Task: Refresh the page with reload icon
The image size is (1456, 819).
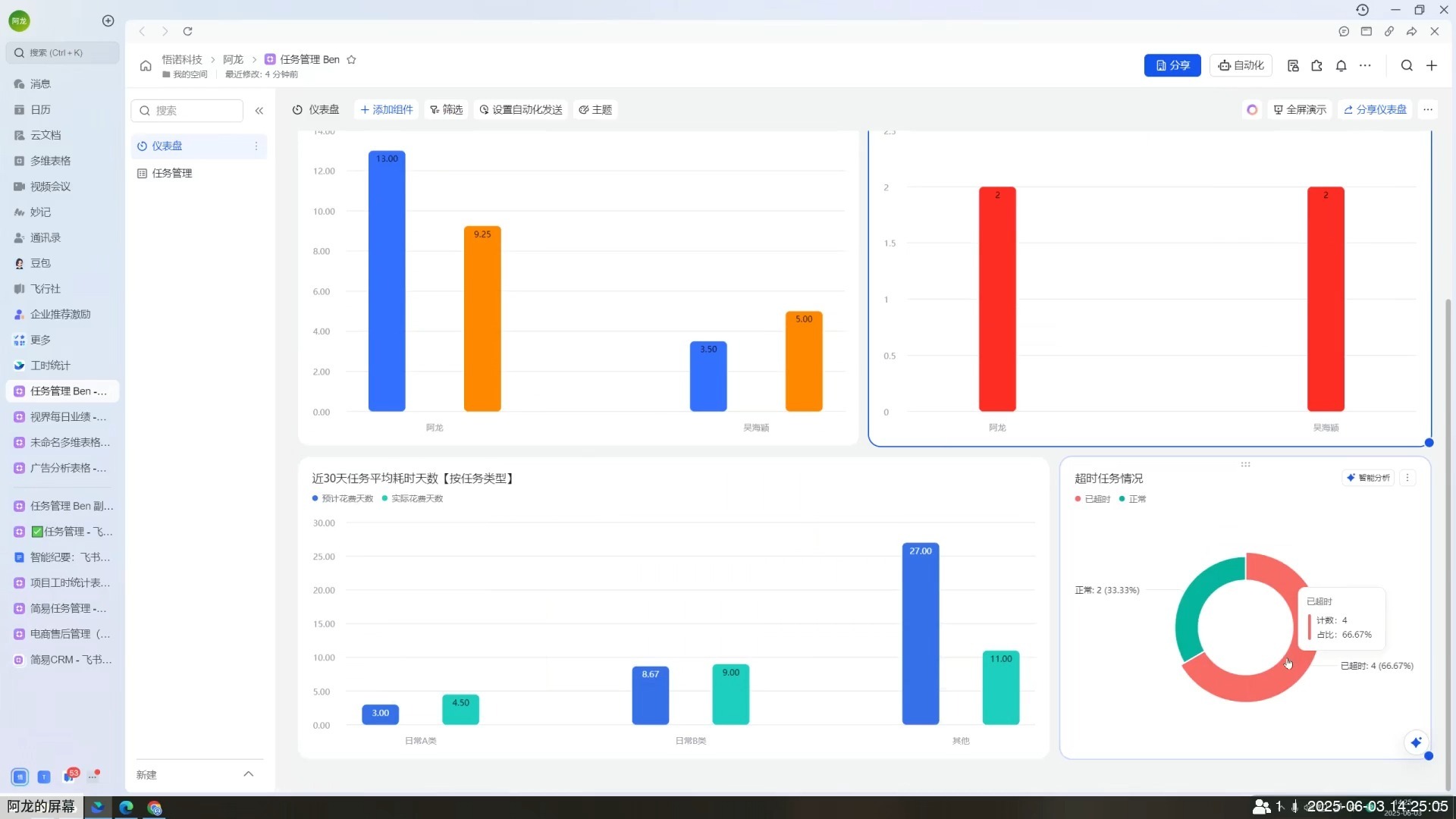Action: 187,31
